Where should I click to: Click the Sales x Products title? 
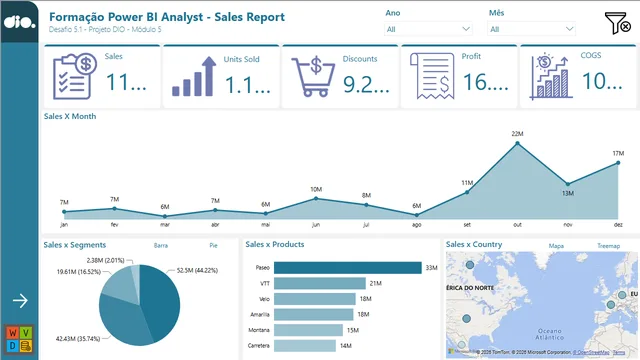click(275, 244)
